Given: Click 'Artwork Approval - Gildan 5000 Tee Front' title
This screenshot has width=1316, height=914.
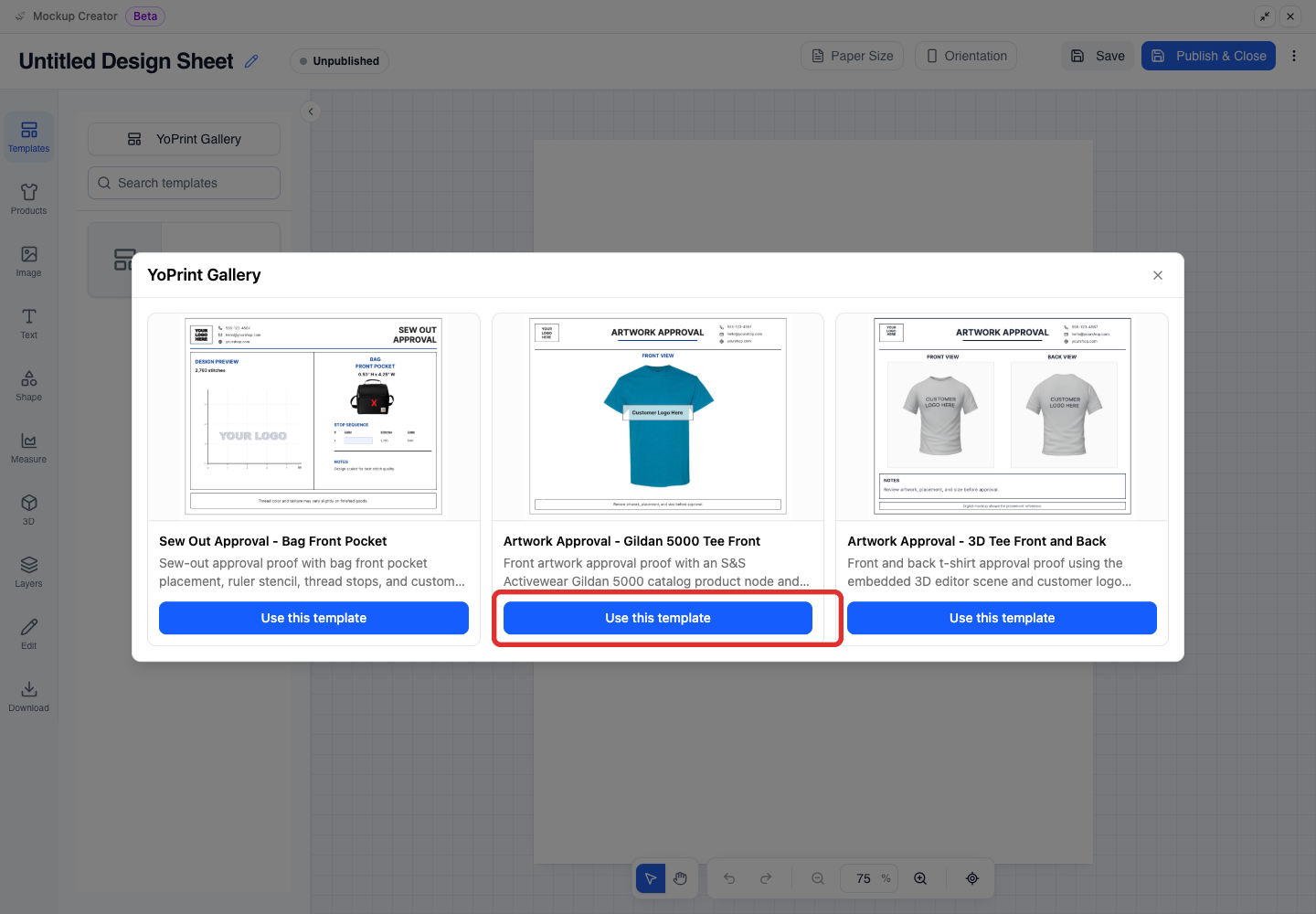Looking at the screenshot, I should click(x=631, y=541).
